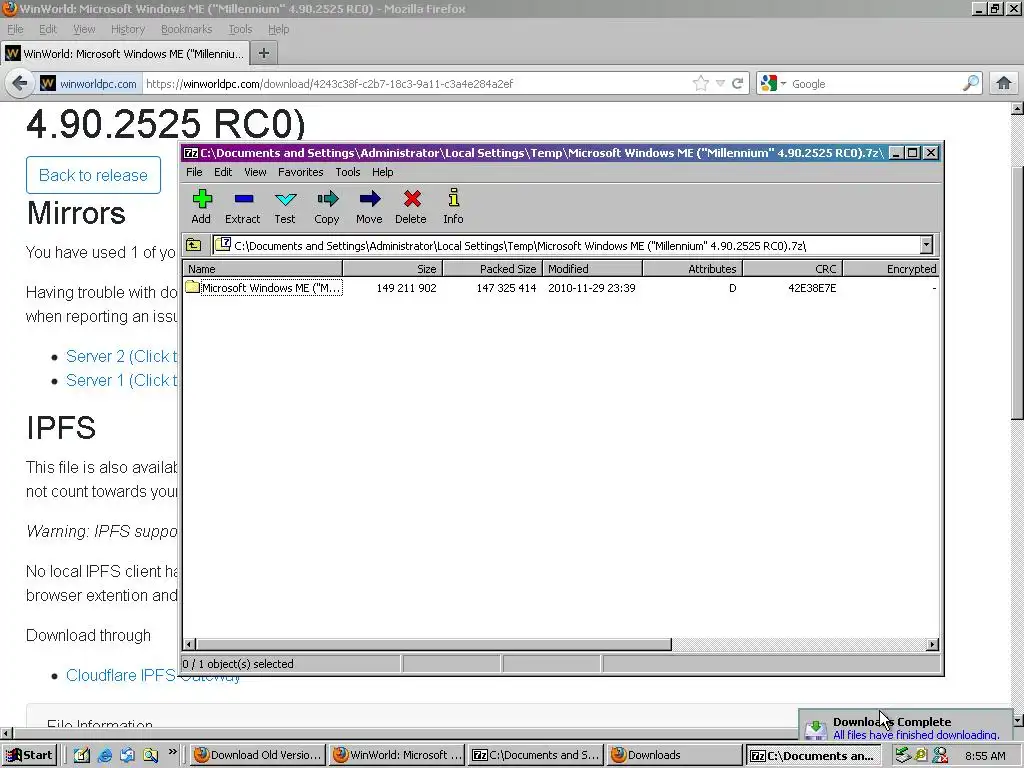The height and width of the screenshot is (768, 1024).
Task: Choose the Move toolbar icon in 7-Zip
Action: pos(369,206)
